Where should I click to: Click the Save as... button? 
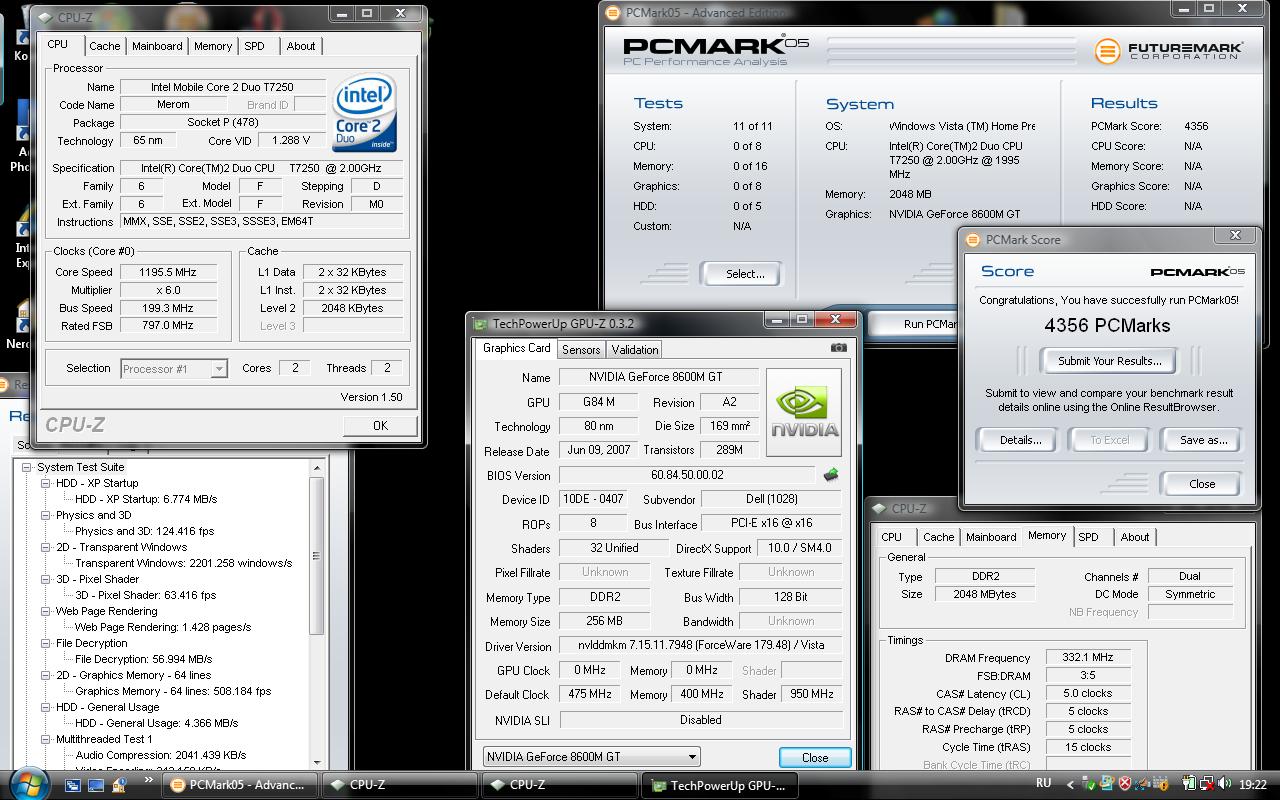[1203, 440]
